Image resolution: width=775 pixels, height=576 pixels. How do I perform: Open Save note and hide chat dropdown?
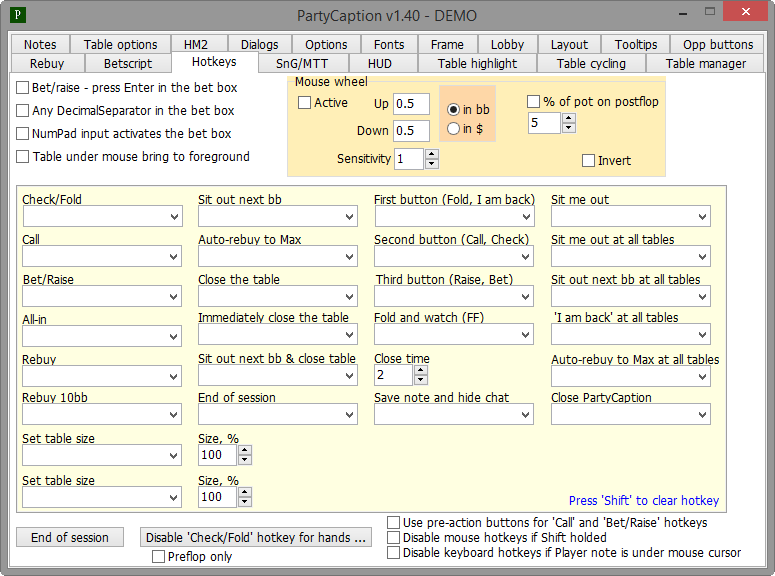point(454,414)
